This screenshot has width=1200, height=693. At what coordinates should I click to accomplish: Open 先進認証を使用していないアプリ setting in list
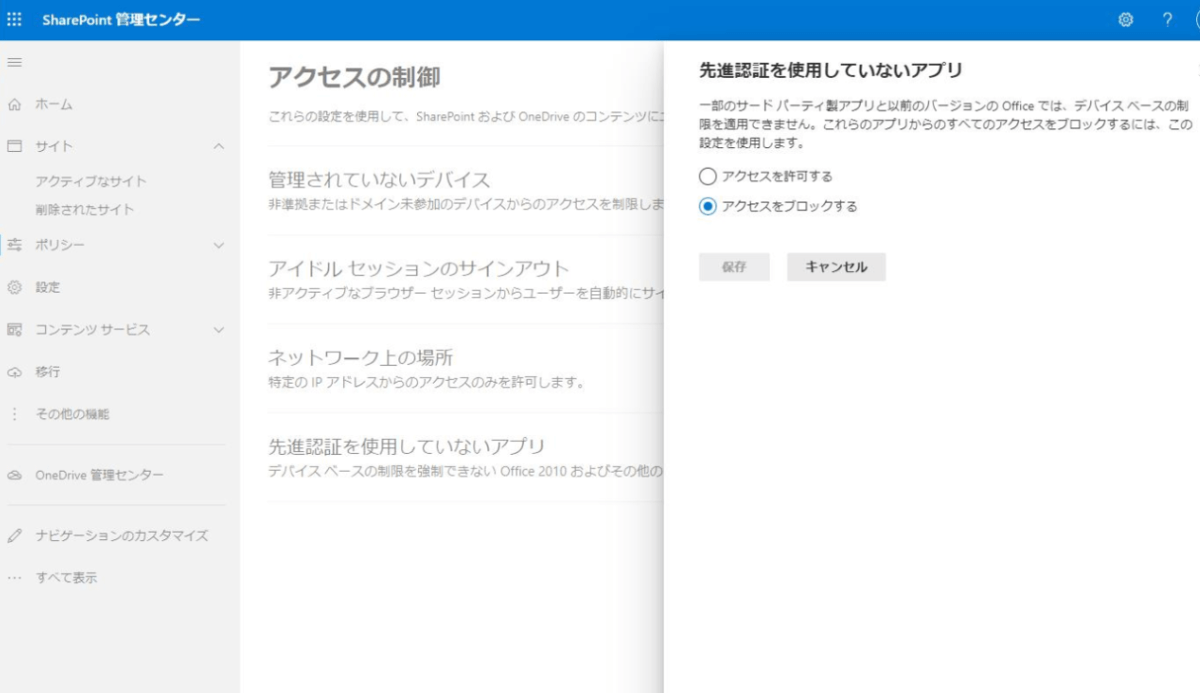point(406,446)
